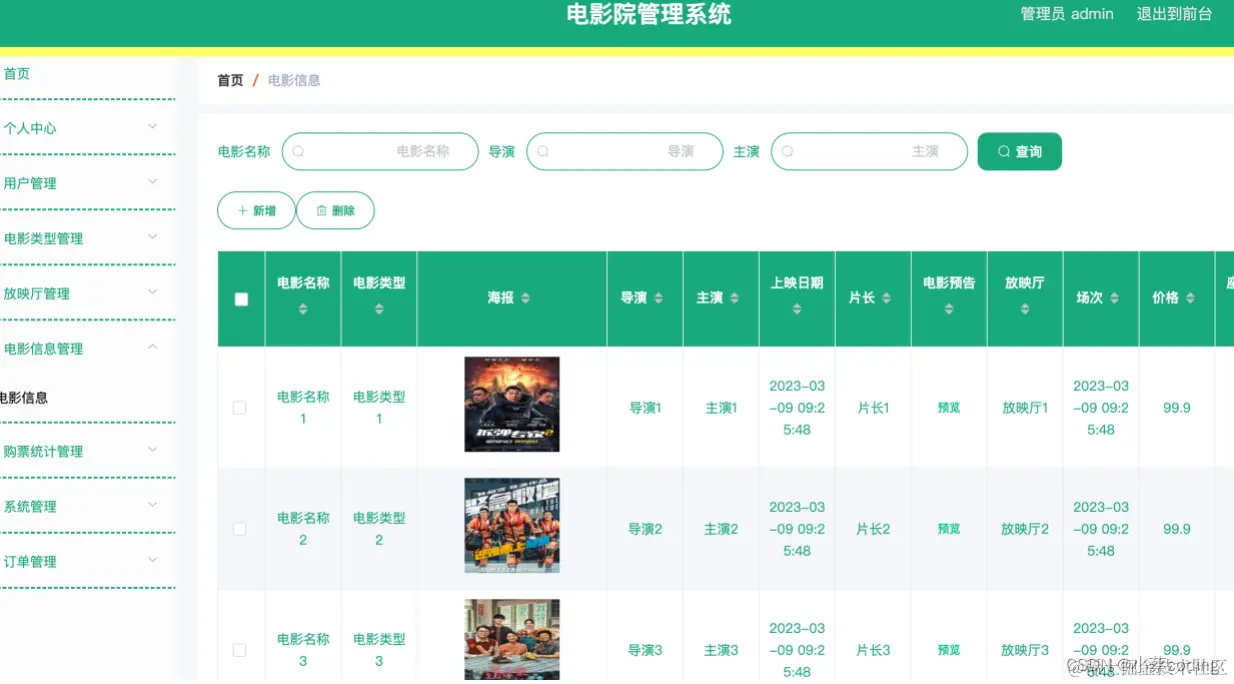Image resolution: width=1234 pixels, height=684 pixels.
Task: Click the magnifier icon in 电影名称 search field
Action: click(297, 151)
